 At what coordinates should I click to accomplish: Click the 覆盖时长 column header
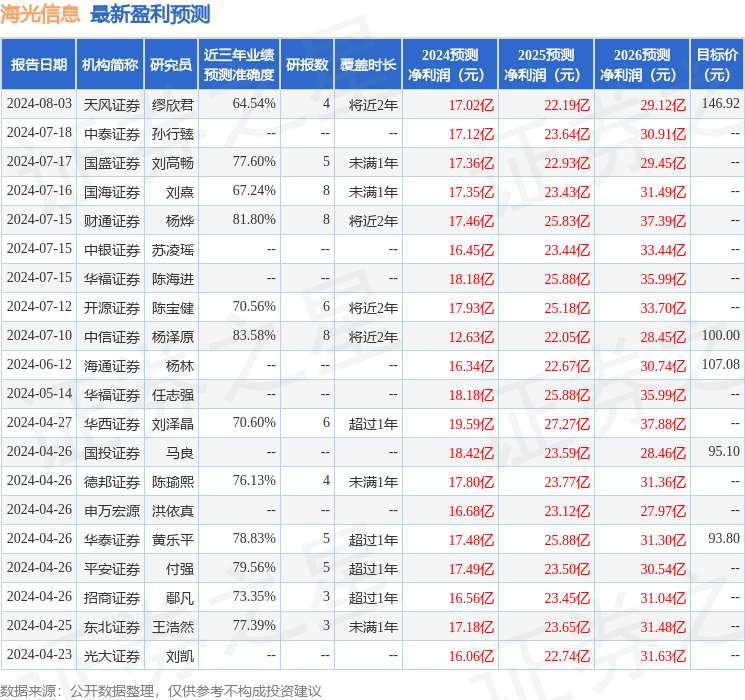(368, 65)
